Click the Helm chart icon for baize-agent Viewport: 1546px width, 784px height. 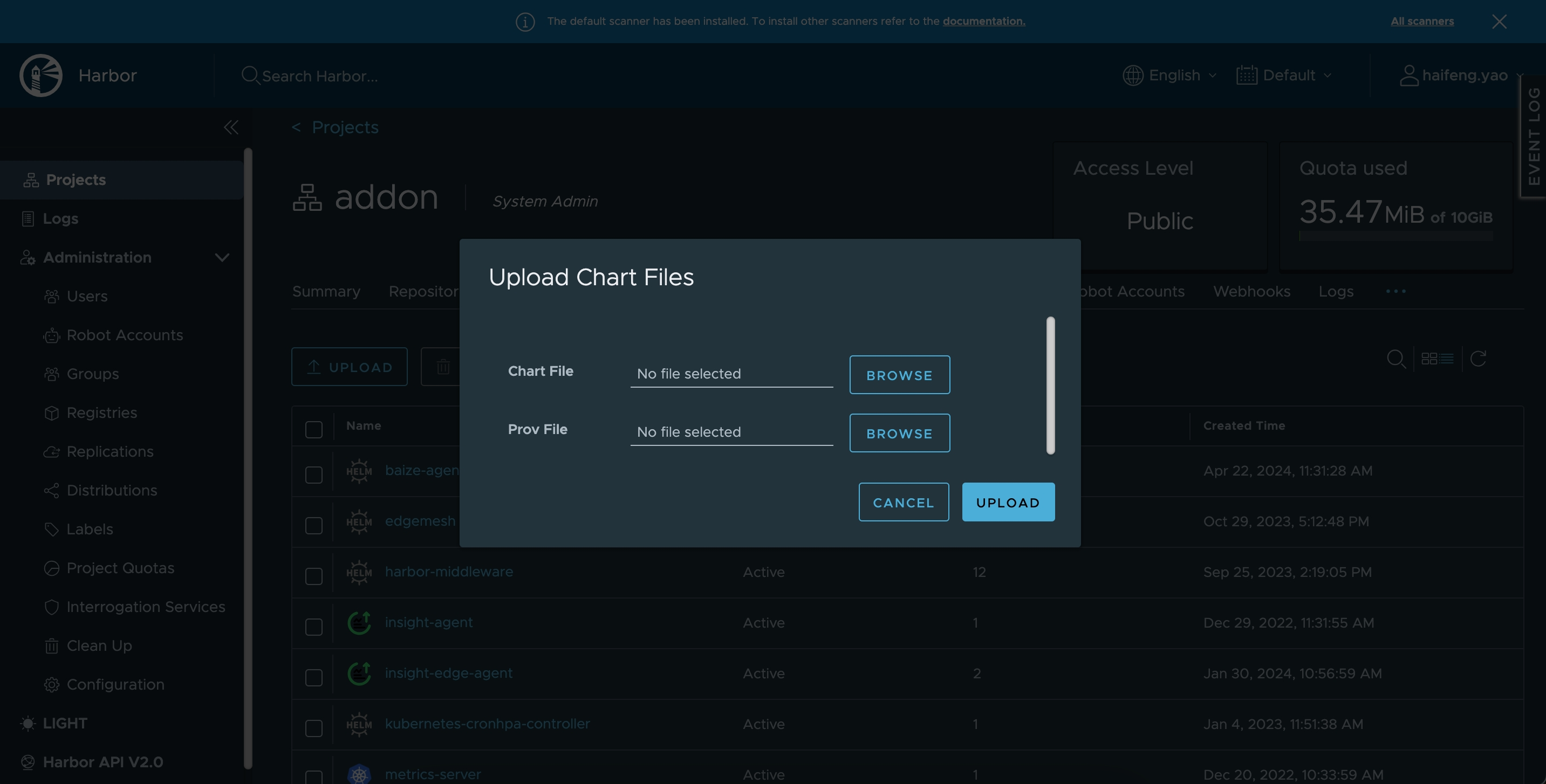coord(358,470)
